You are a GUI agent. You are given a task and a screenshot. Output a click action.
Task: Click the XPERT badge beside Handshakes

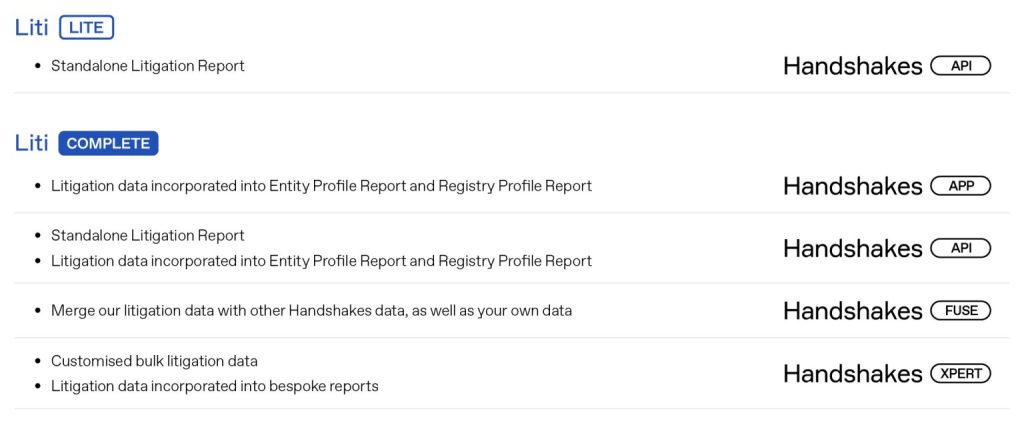tap(960, 374)
